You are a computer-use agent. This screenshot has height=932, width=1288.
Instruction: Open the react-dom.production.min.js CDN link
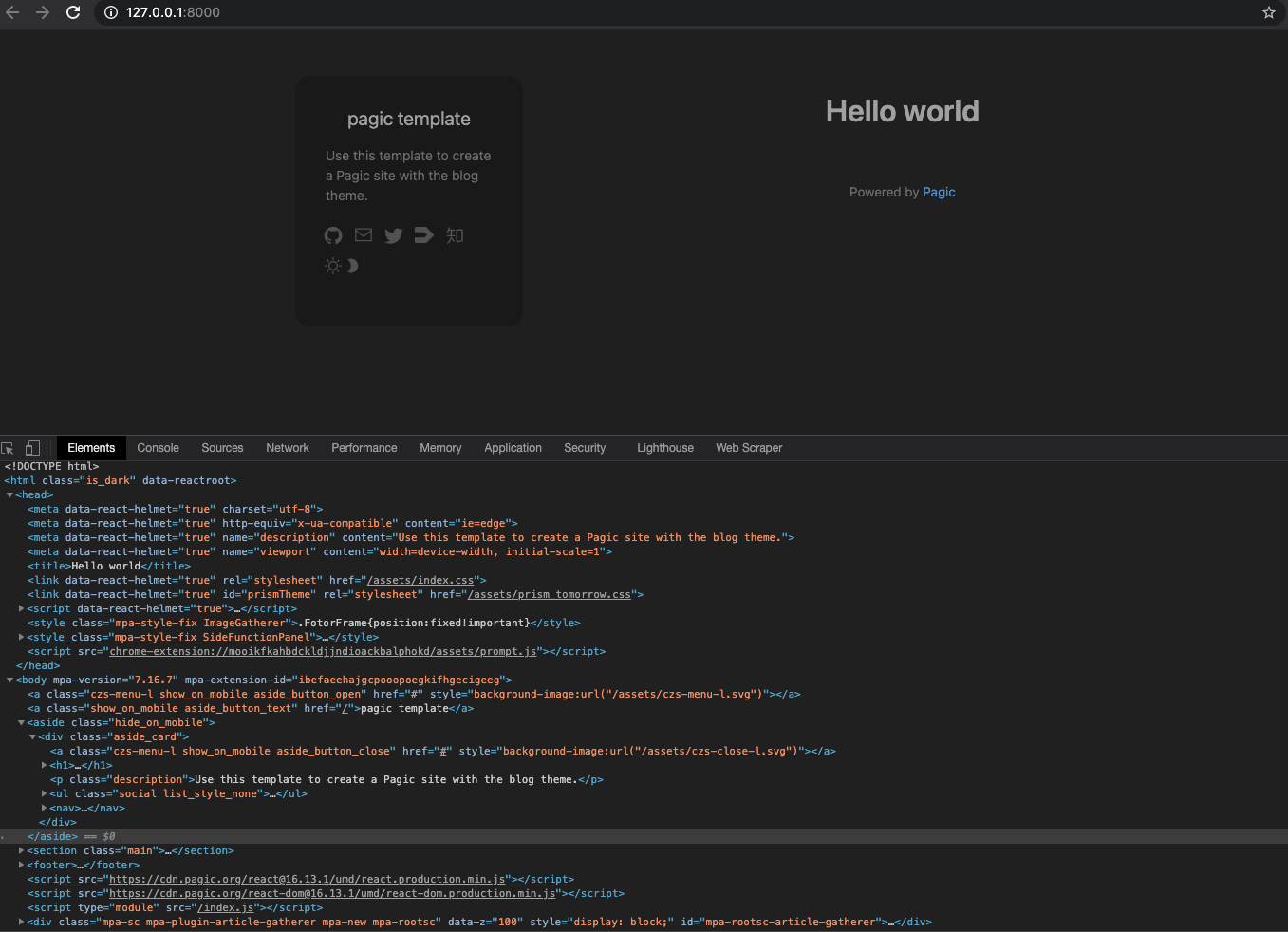(x=332, y=893)
